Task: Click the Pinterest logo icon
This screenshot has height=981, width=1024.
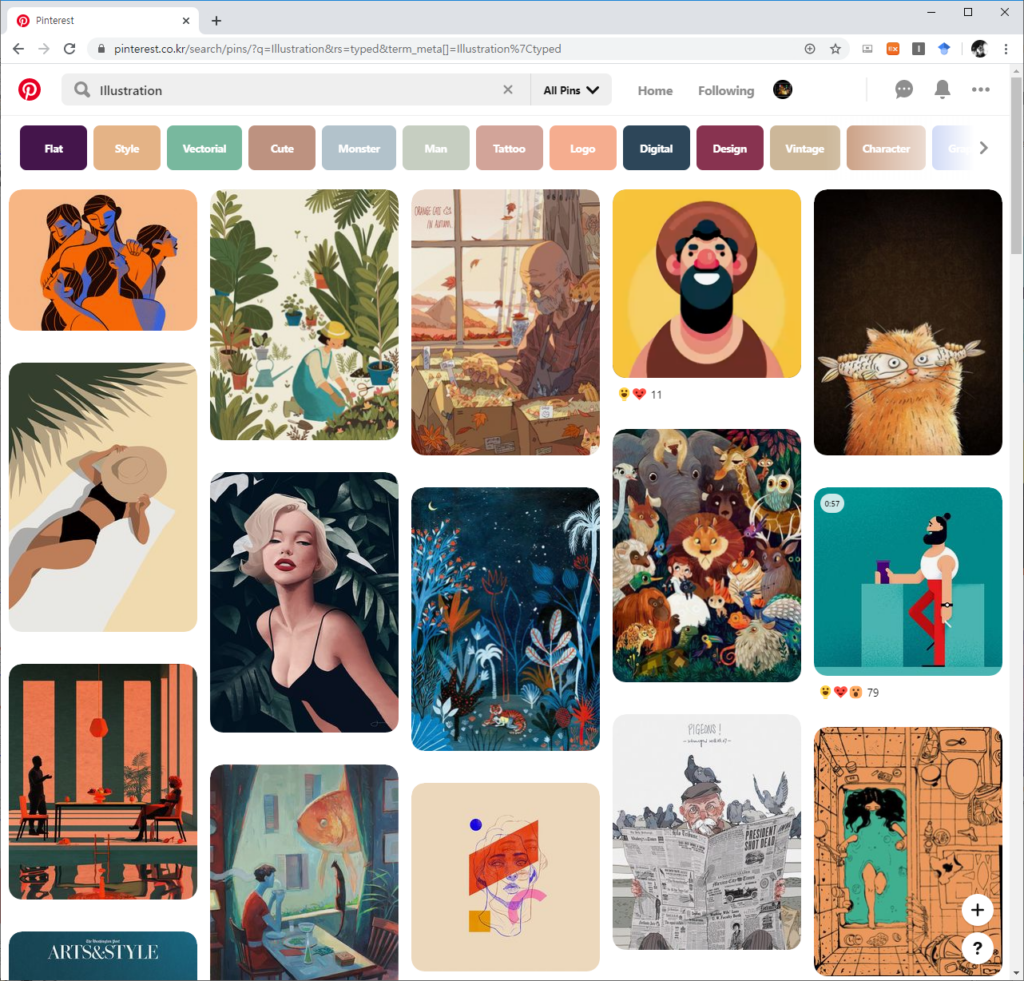Action: (30, 90)
